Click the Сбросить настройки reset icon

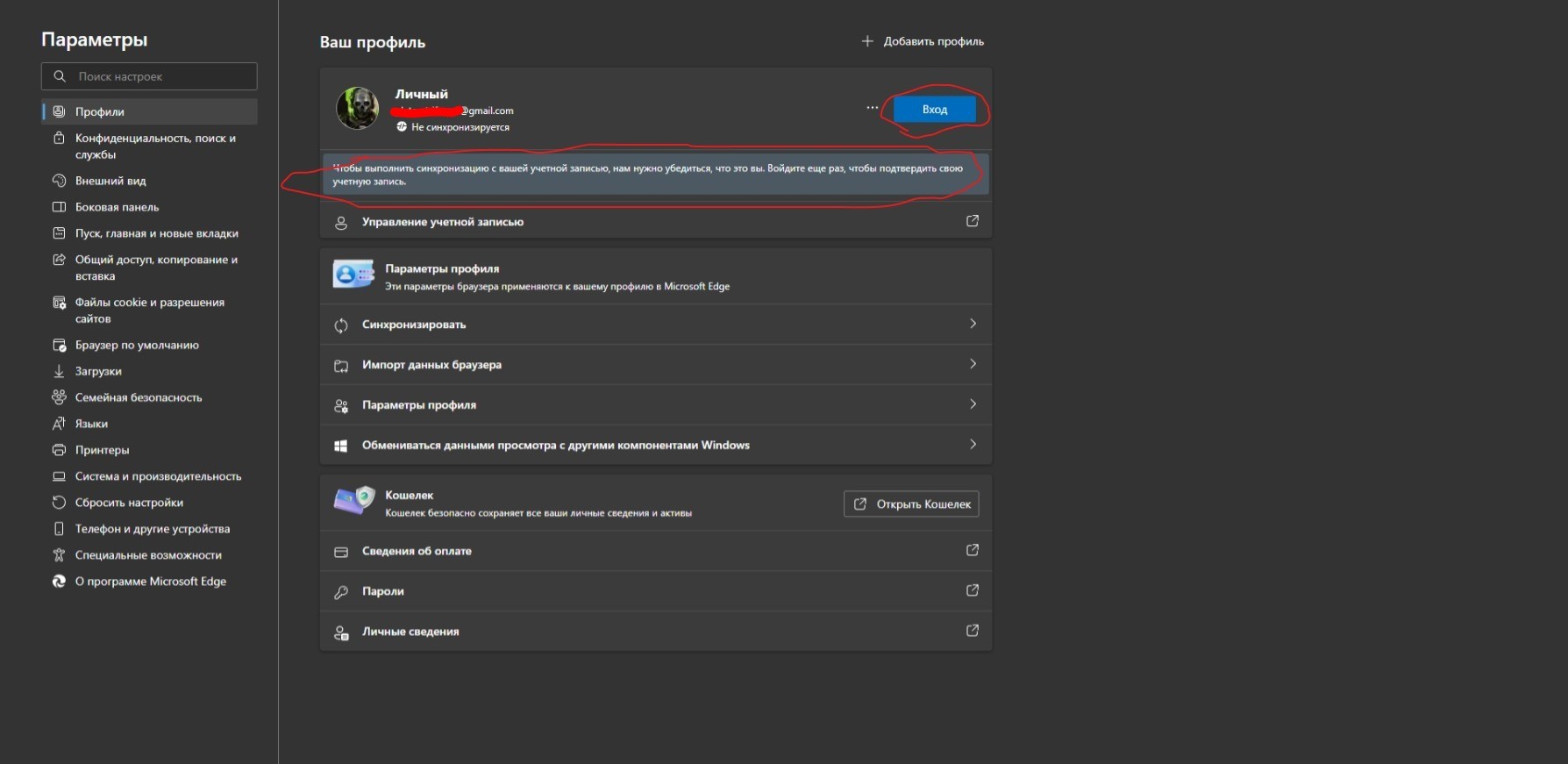click(59, 503)
